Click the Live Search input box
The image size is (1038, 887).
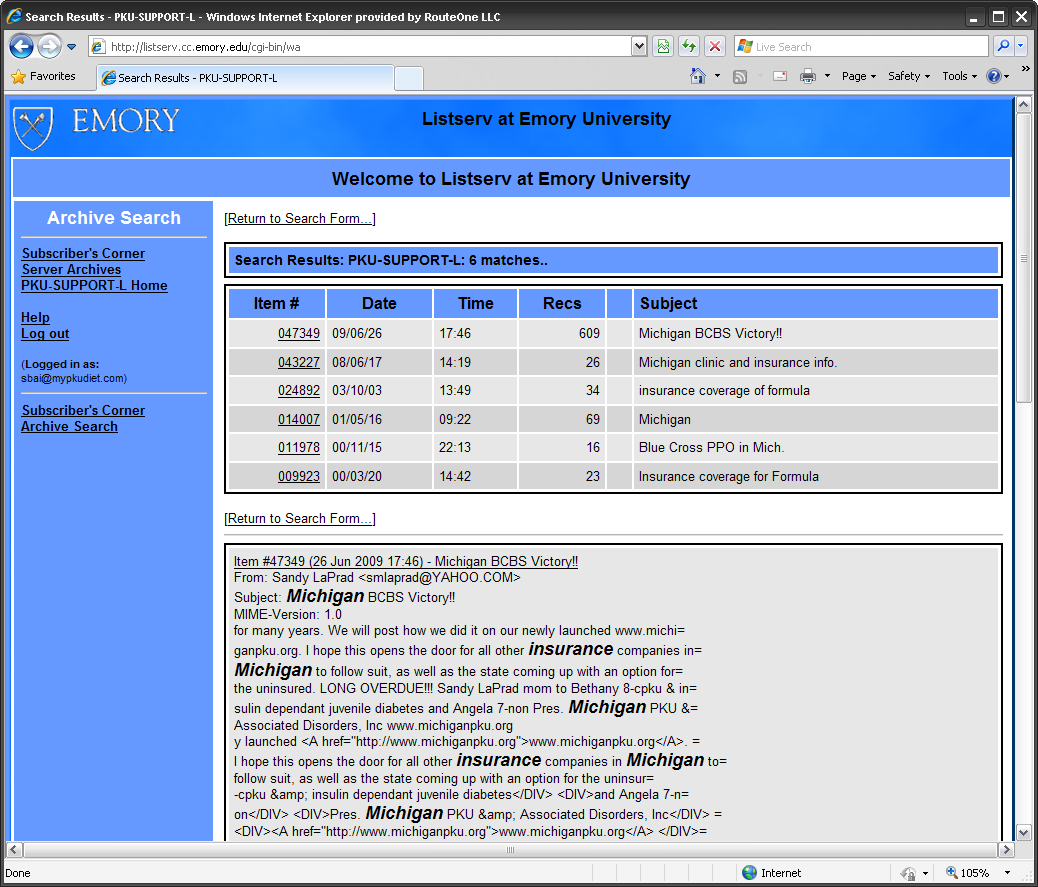(x=861, y=46)
